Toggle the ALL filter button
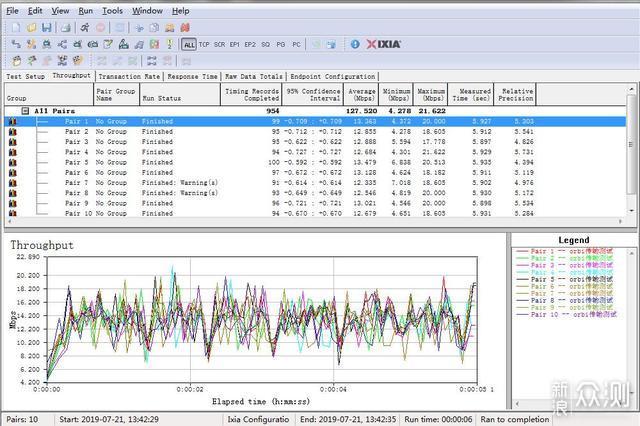Image resolution: width=640 pixels, height=426 pixels. tap(189, 44)
